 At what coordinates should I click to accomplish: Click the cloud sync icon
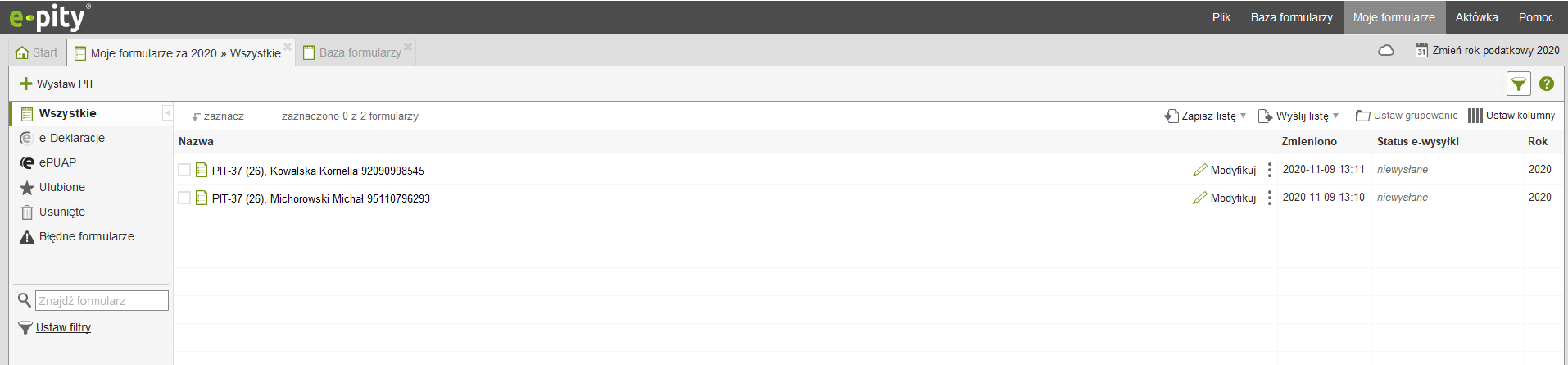pos(1386,51)
